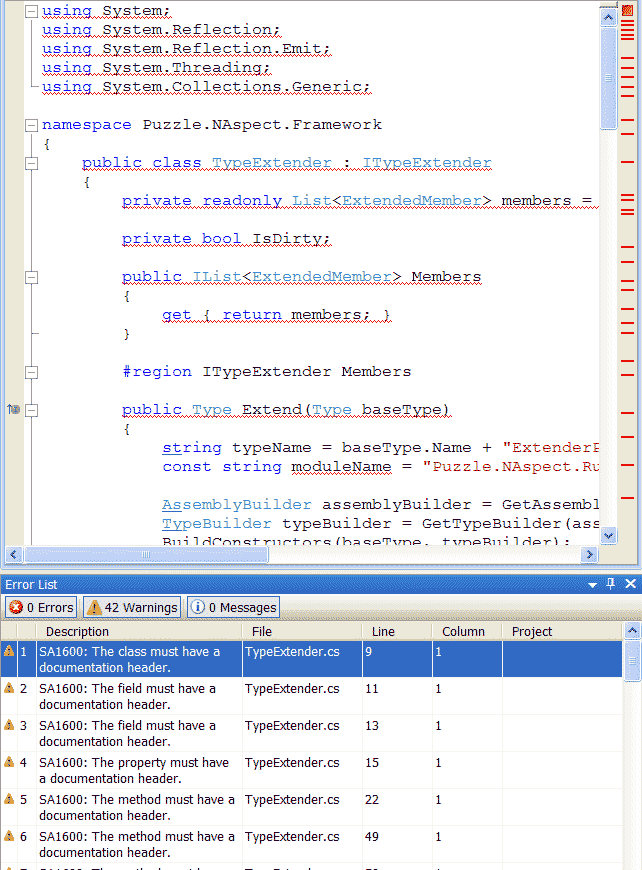The image size is (642, 870).
Task: Toggle the 0 Errors filter
Action: click(42, 607)
